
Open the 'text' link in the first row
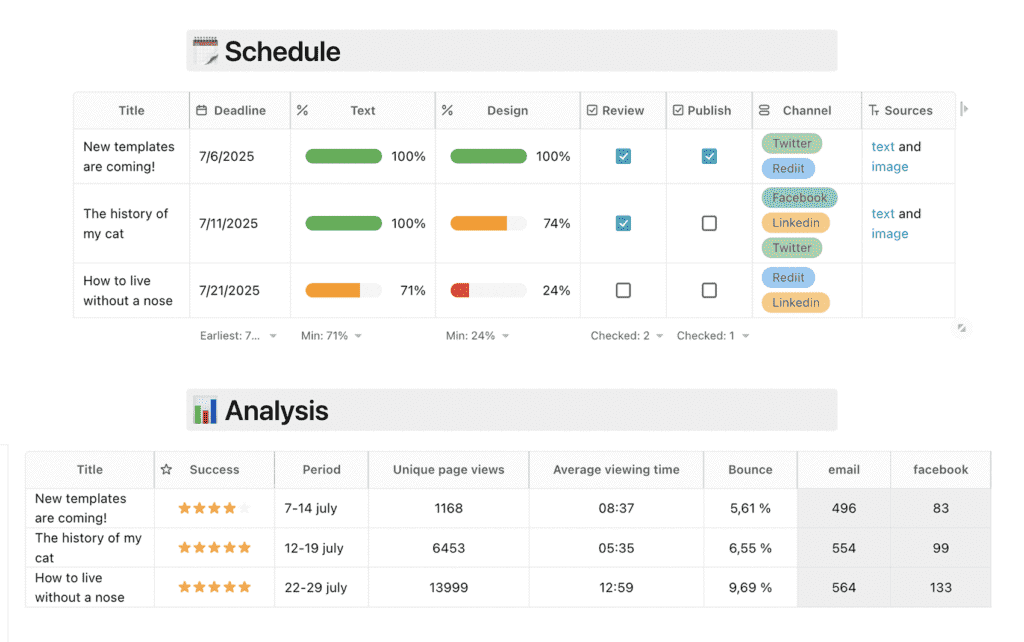pos(883,146)
